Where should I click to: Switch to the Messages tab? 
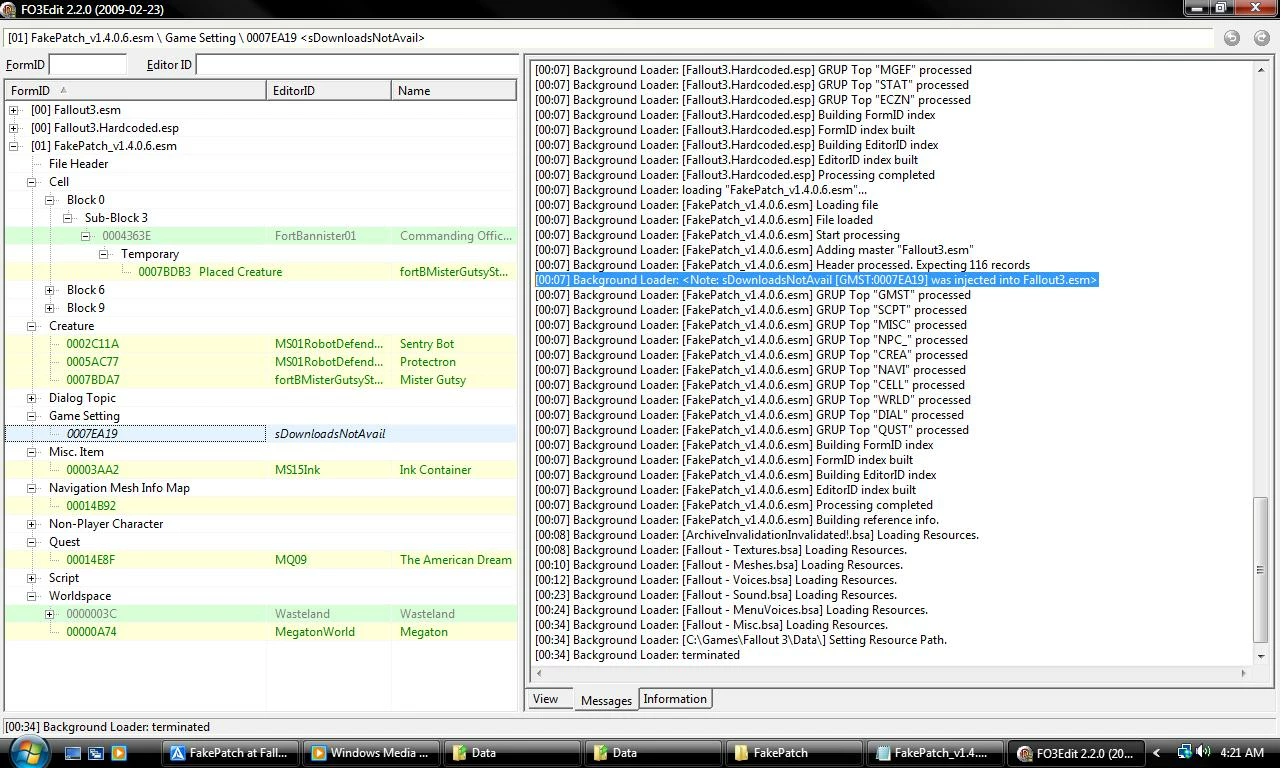pyautogui.click(x=606, y=700)
